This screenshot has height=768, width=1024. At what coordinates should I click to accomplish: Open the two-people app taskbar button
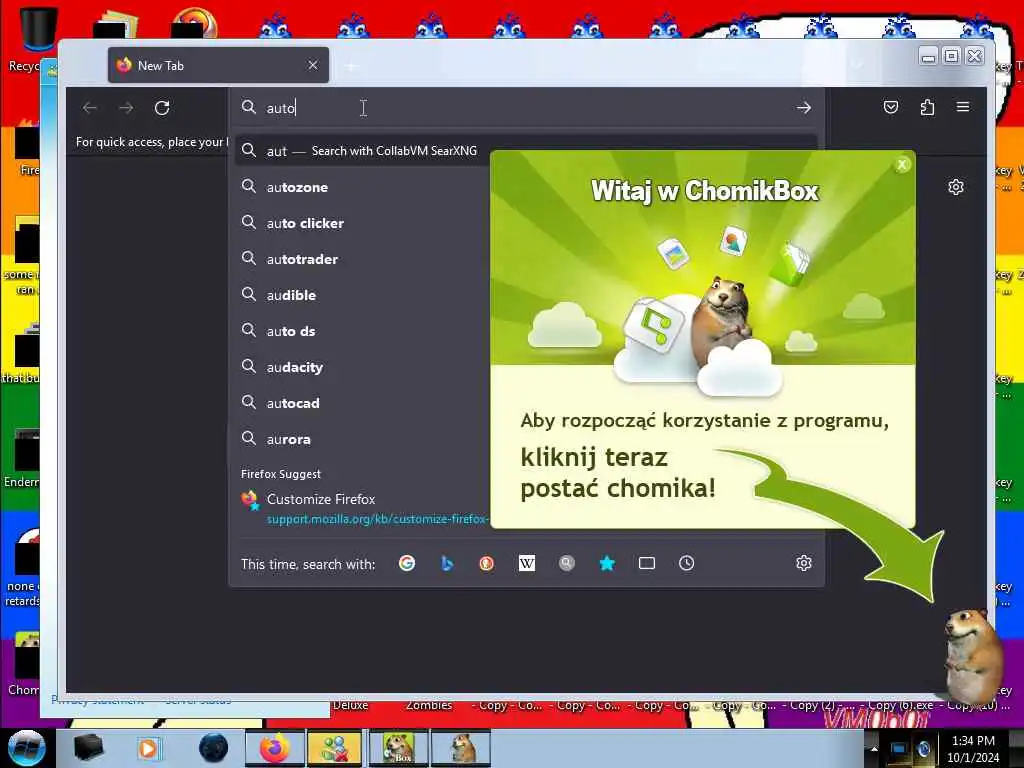point(336,748)
